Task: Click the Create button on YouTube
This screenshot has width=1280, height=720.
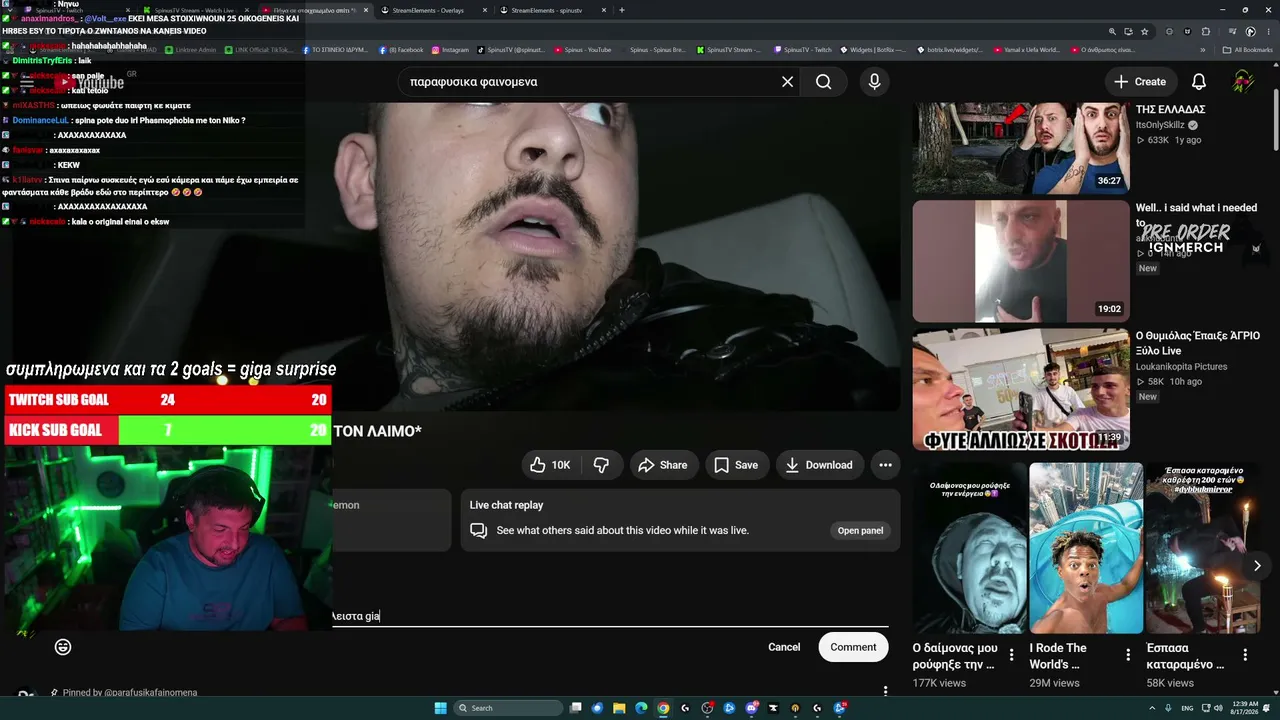Action: click(1140, 82)
